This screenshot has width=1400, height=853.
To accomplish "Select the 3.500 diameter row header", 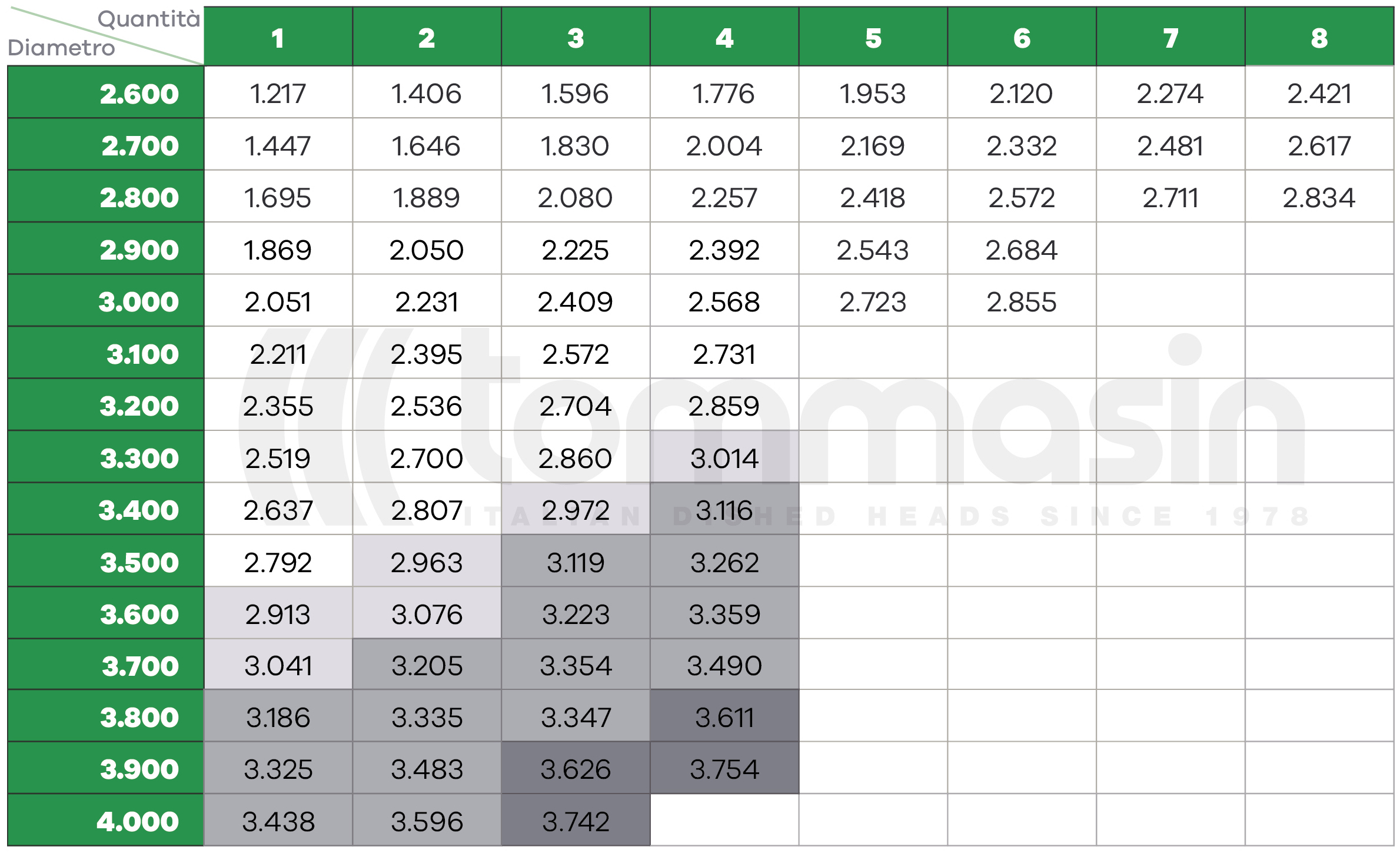I will [106, 560].
